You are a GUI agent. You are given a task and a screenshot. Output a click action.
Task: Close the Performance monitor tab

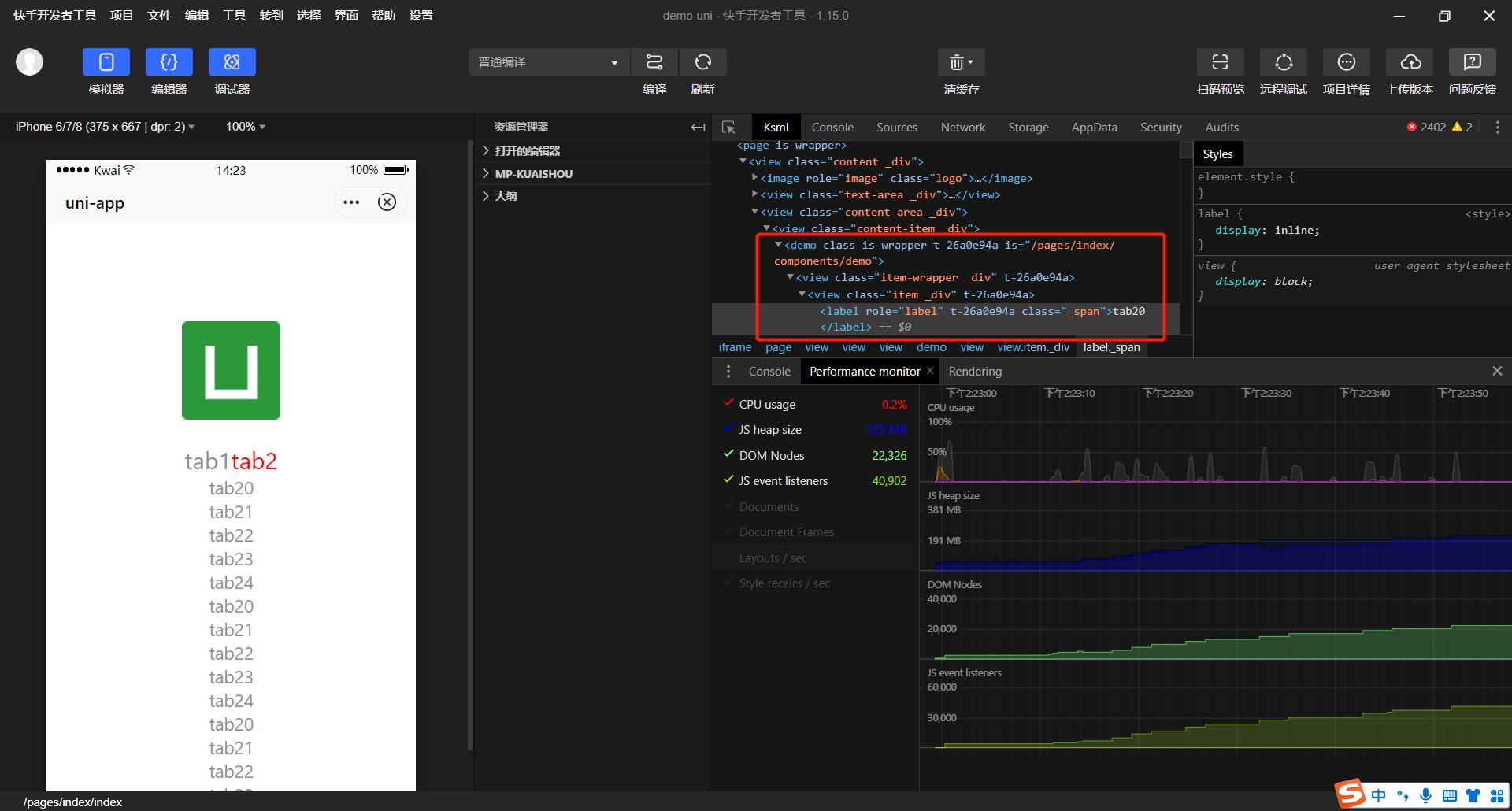pyautogui.click(x=930, y=371)
